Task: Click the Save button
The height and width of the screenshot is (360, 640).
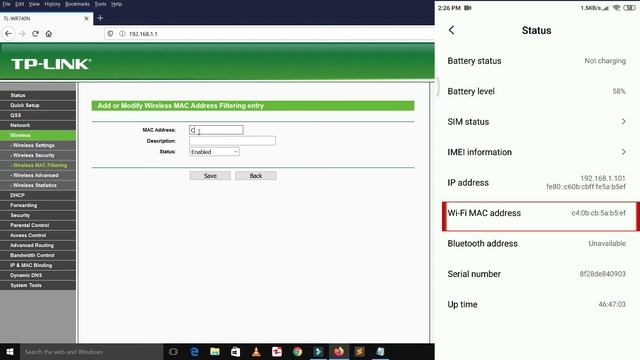Action: (210, 176)
